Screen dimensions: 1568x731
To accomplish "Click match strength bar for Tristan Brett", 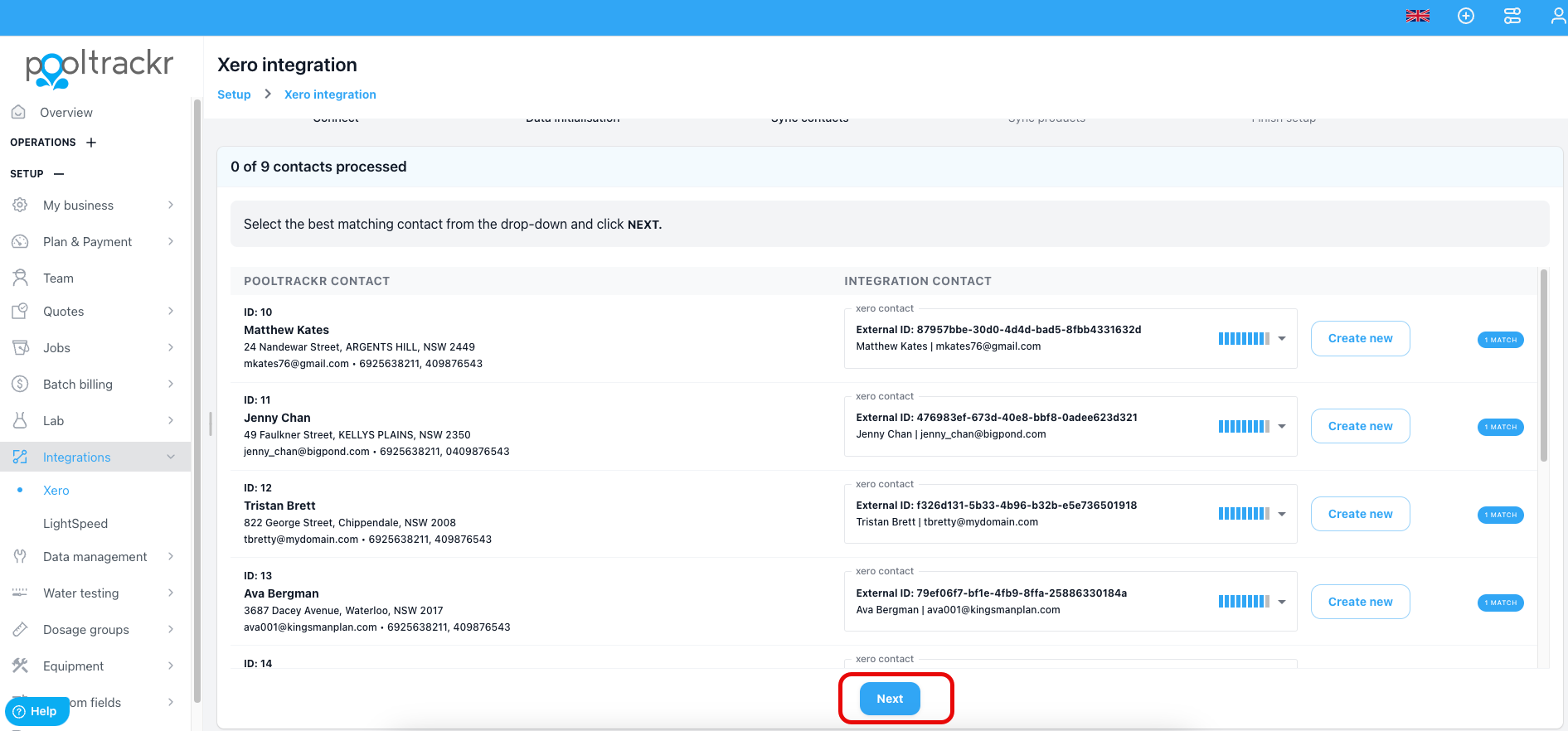I will [1244, 514].
